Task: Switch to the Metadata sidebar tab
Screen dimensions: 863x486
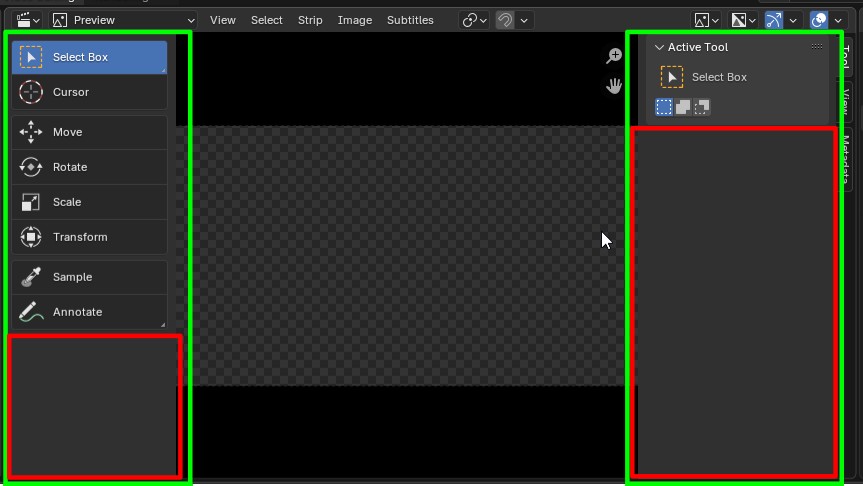Action: [846, 159]
